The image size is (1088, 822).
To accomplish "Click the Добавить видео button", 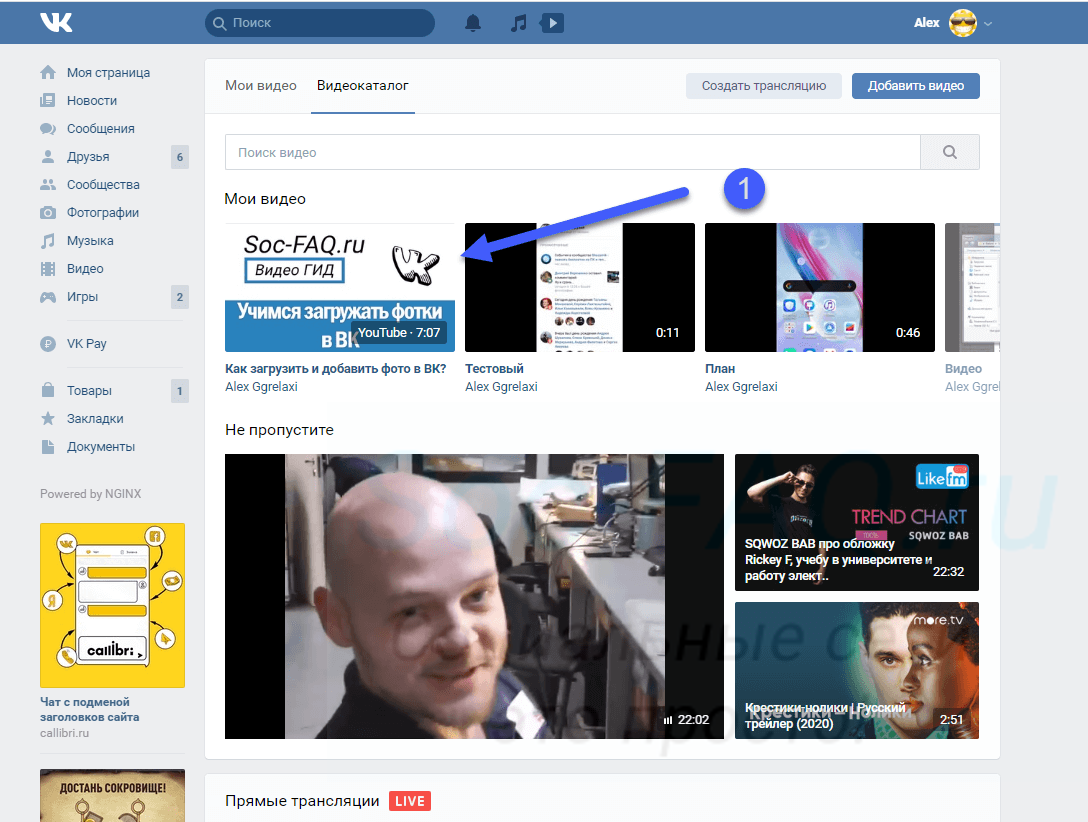I will pyautogui.click(x=916, y=85).
